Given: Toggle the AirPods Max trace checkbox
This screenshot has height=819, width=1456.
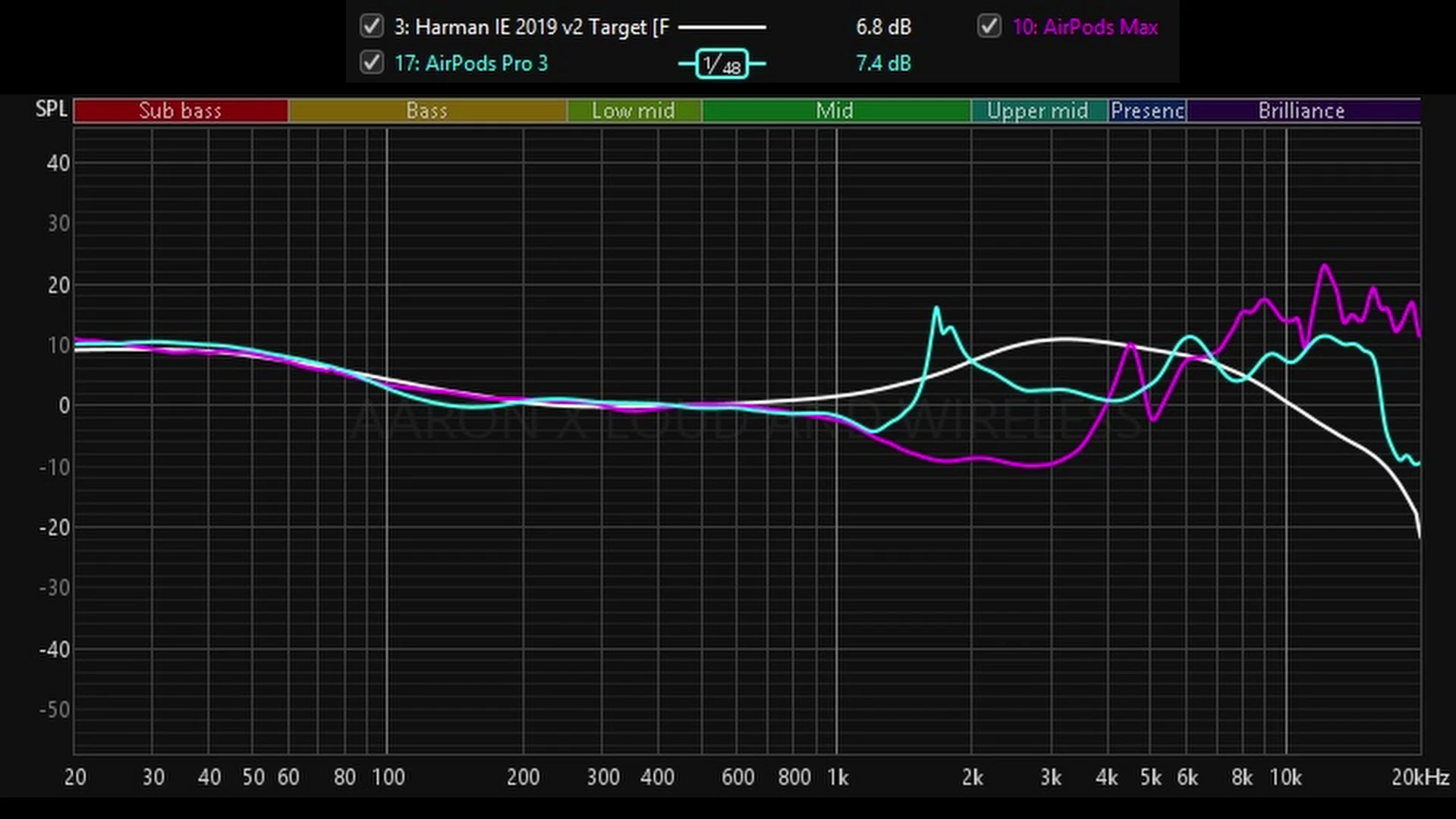Looking at the screenshot, I should [989, 27].
